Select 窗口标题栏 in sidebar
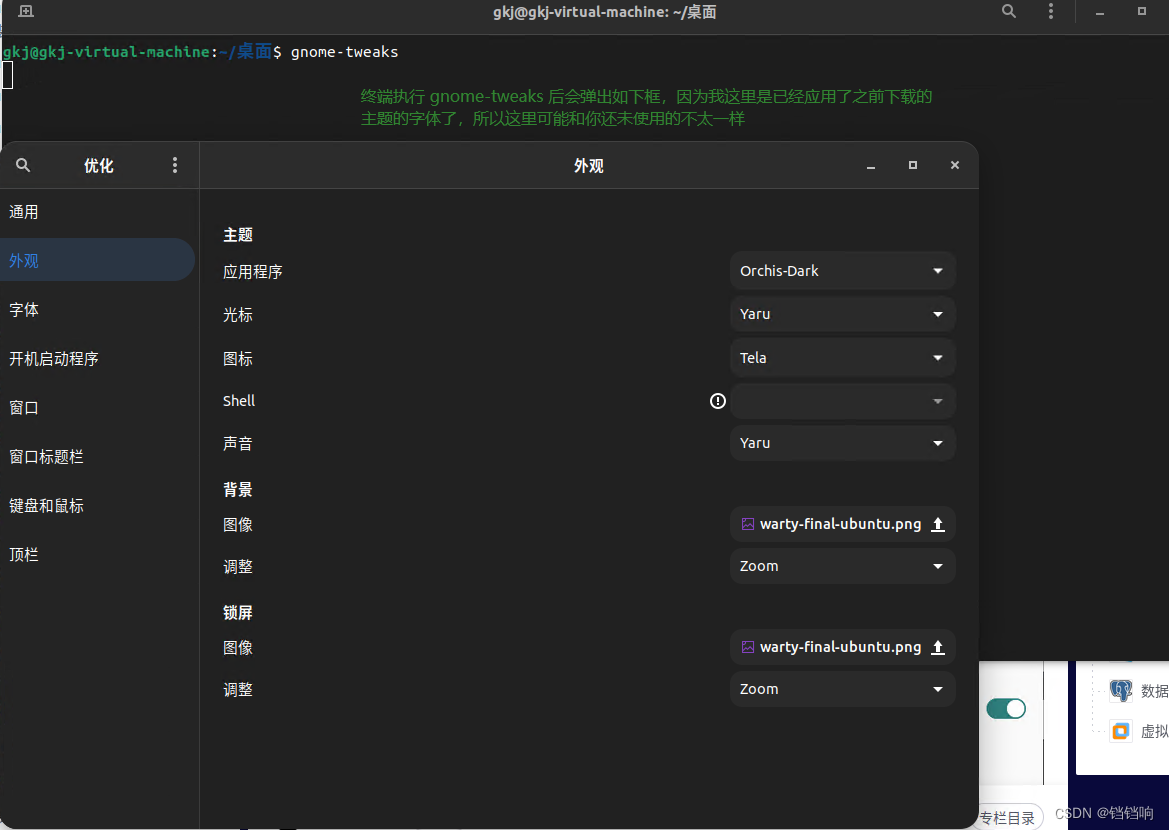1169x830 pixels. [x=97, y=456]
